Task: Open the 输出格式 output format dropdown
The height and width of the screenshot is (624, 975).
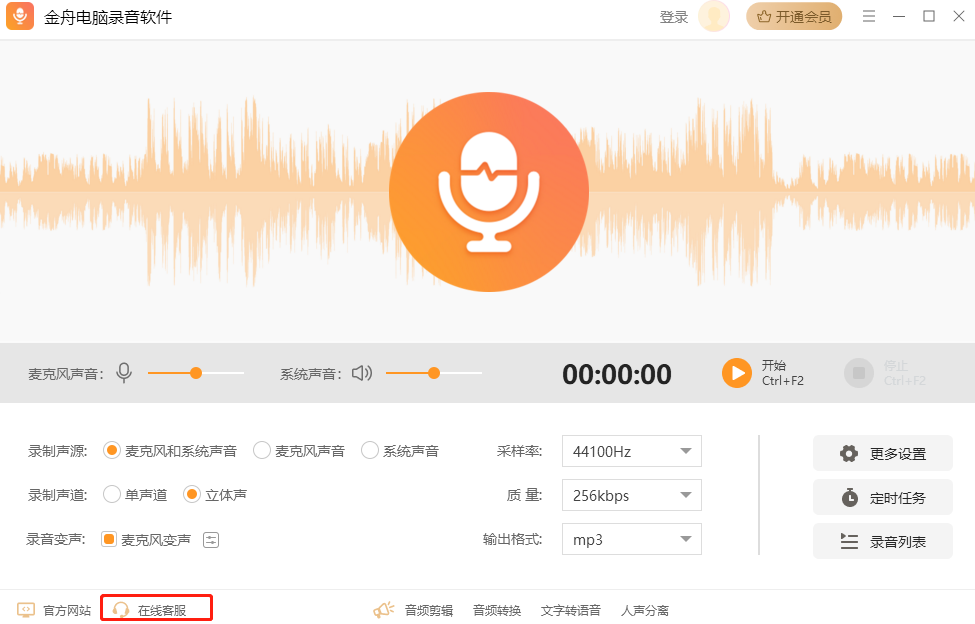Action: (631, 539)
